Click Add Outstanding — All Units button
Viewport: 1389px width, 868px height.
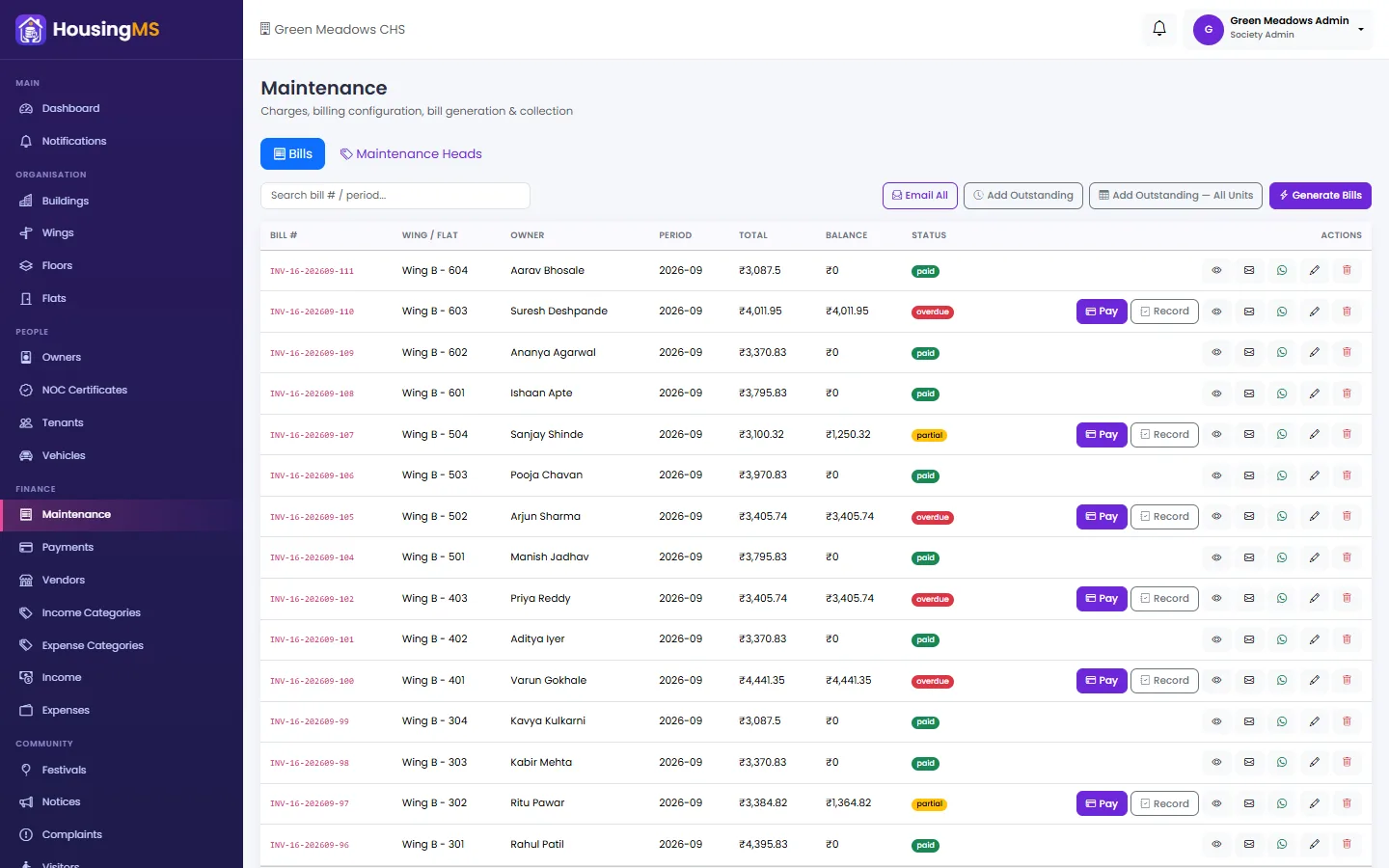[x=1176, y=196]
